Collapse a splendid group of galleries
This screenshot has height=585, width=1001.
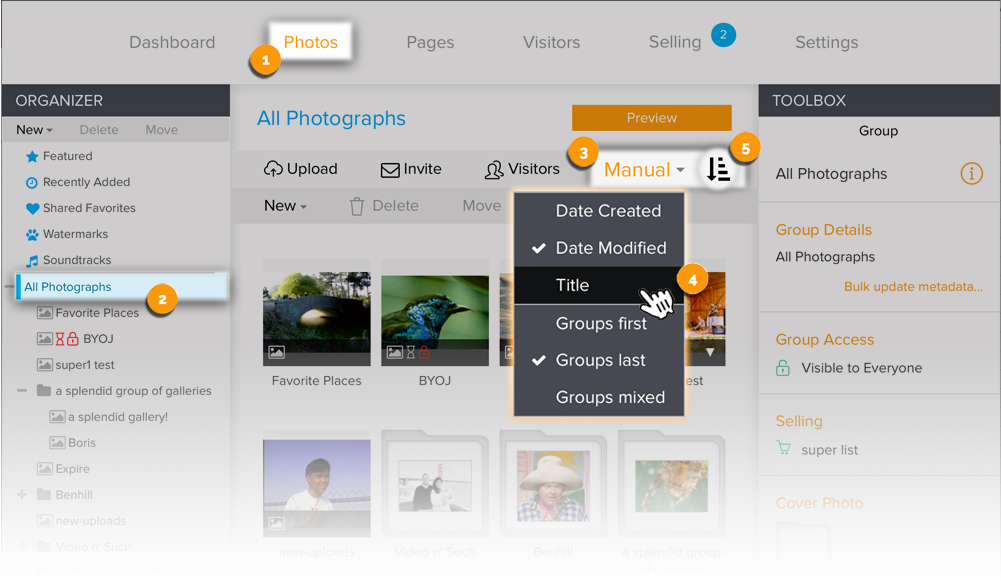pyautogui.click(x=22, y=390)
